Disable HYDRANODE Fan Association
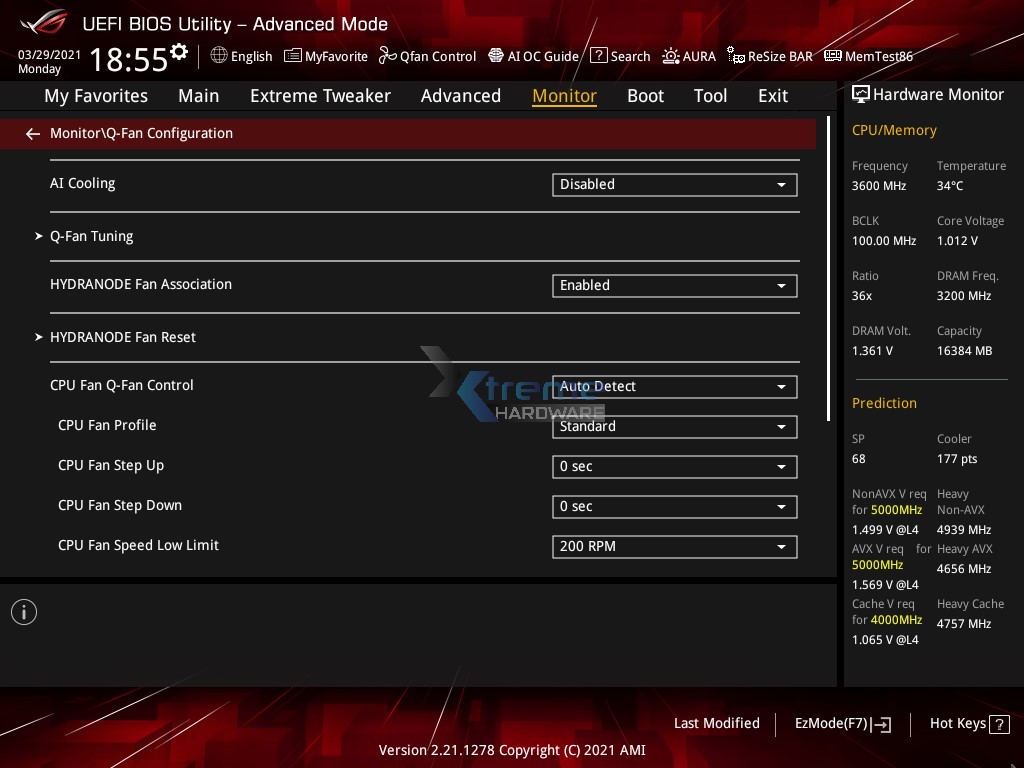Viewport: 1024px width, 768px height. (x=674, y=285)
